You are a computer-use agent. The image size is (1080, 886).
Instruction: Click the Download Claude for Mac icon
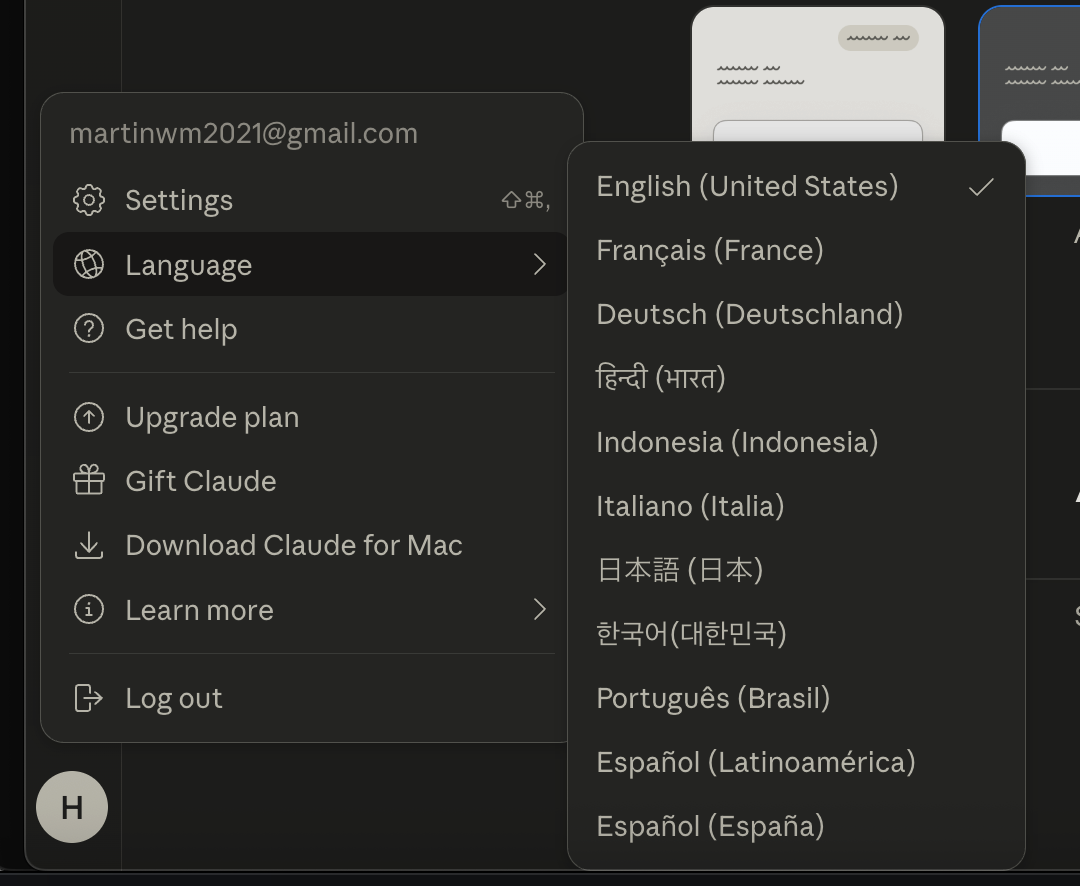click(x=89, y=545)
